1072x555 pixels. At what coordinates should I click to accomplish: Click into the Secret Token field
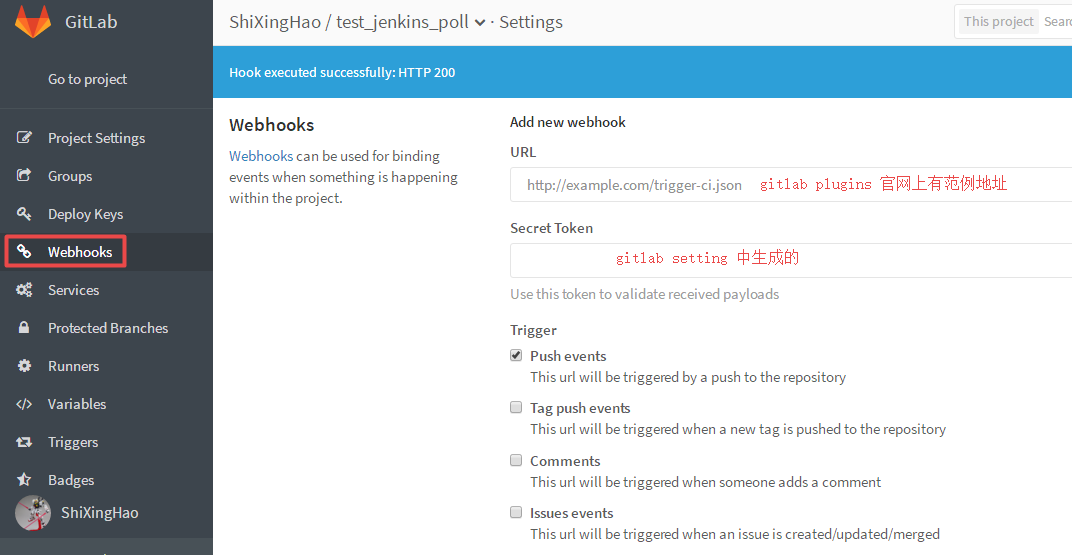(x=791, y=260)
